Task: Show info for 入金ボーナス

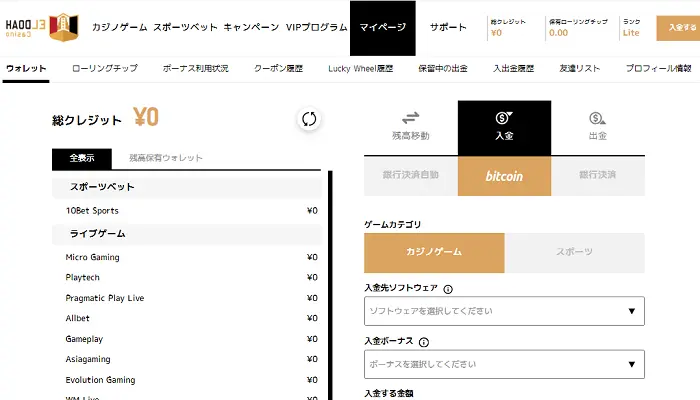Action: tap(424, 342)
